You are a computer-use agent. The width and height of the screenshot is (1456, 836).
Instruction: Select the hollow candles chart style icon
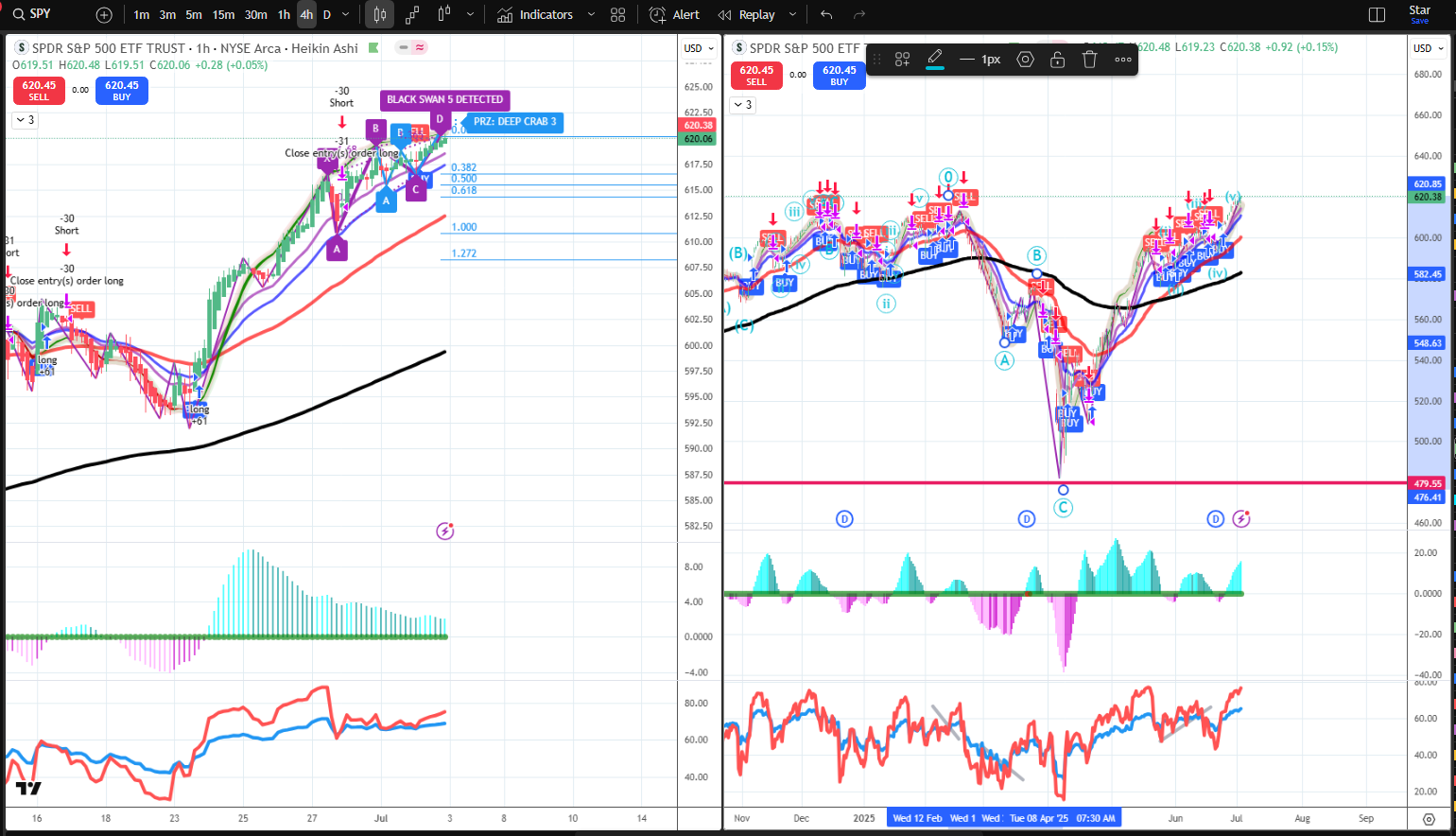click(444, 14)
